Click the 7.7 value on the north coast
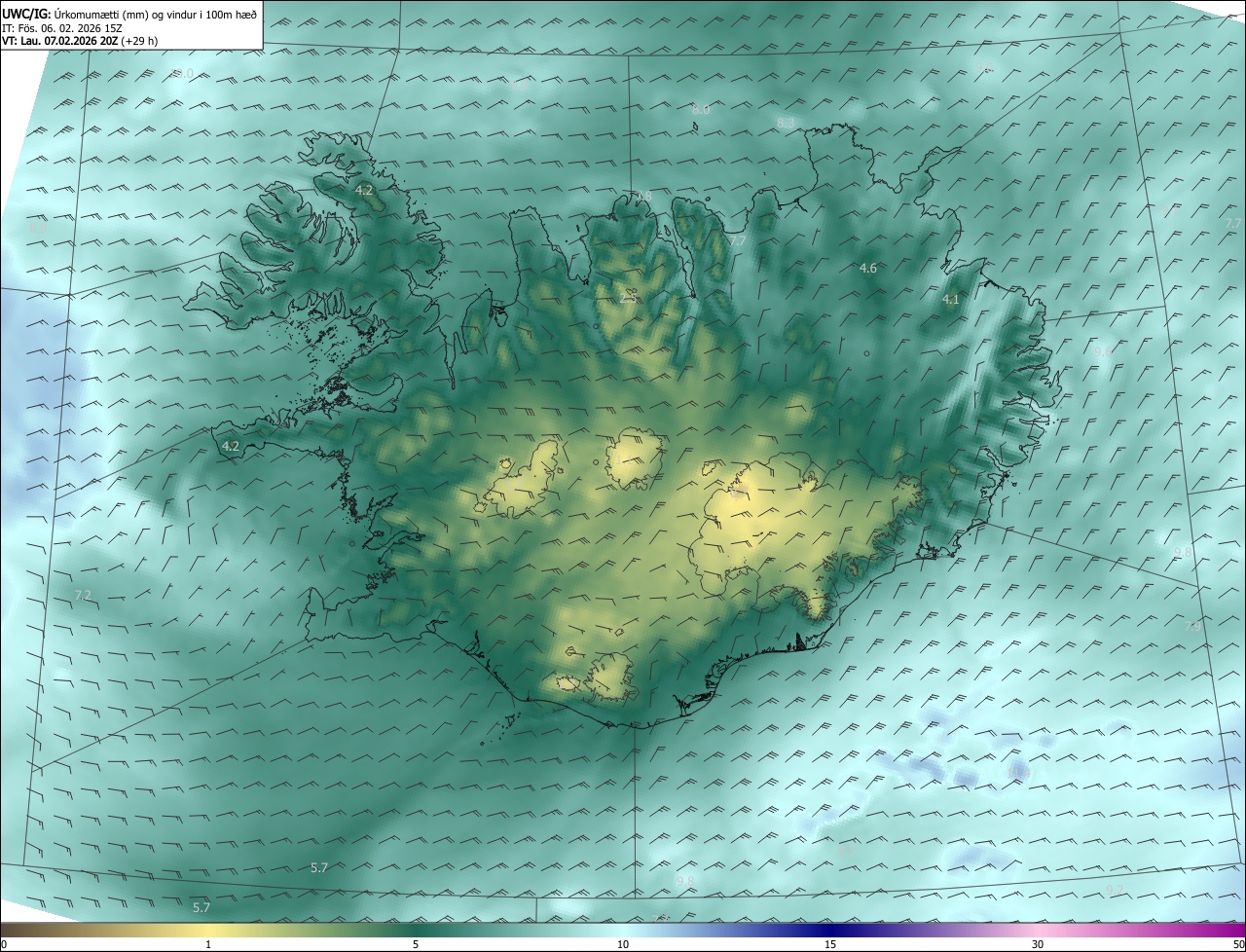The image size is (1246, 952). pyautogui.click(x=738, y=241)
